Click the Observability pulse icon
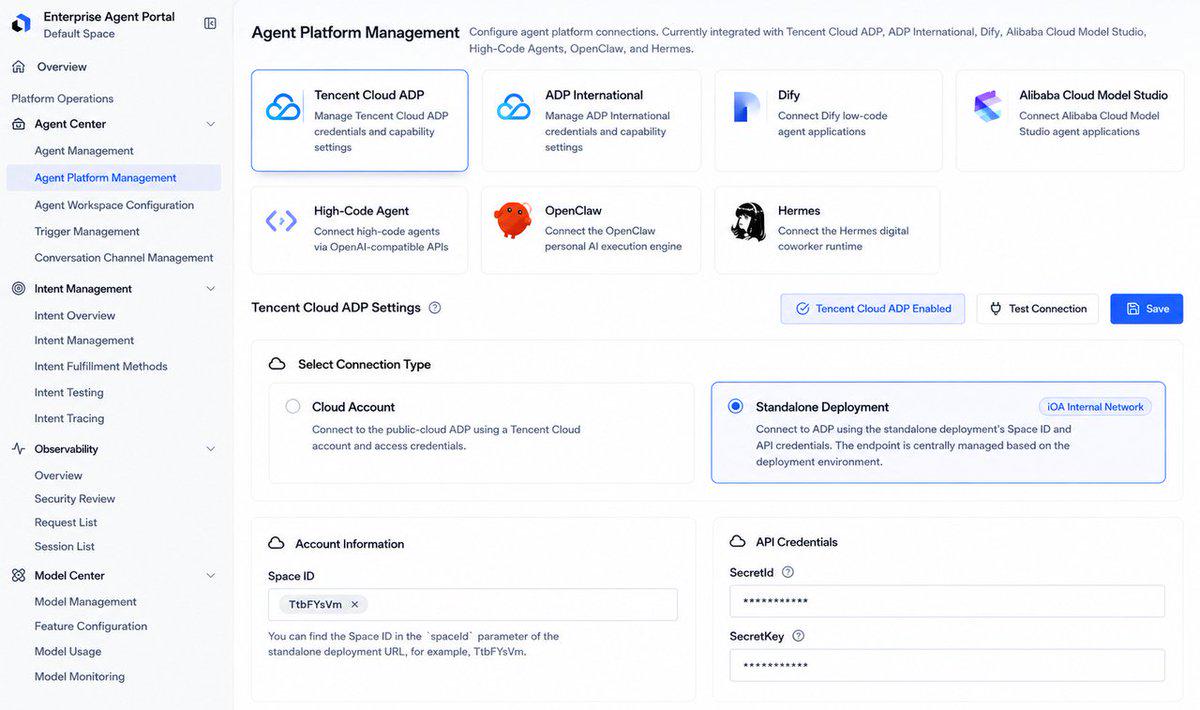The height and width of the screenshot is (710, 1200). (x=18, y=449)
